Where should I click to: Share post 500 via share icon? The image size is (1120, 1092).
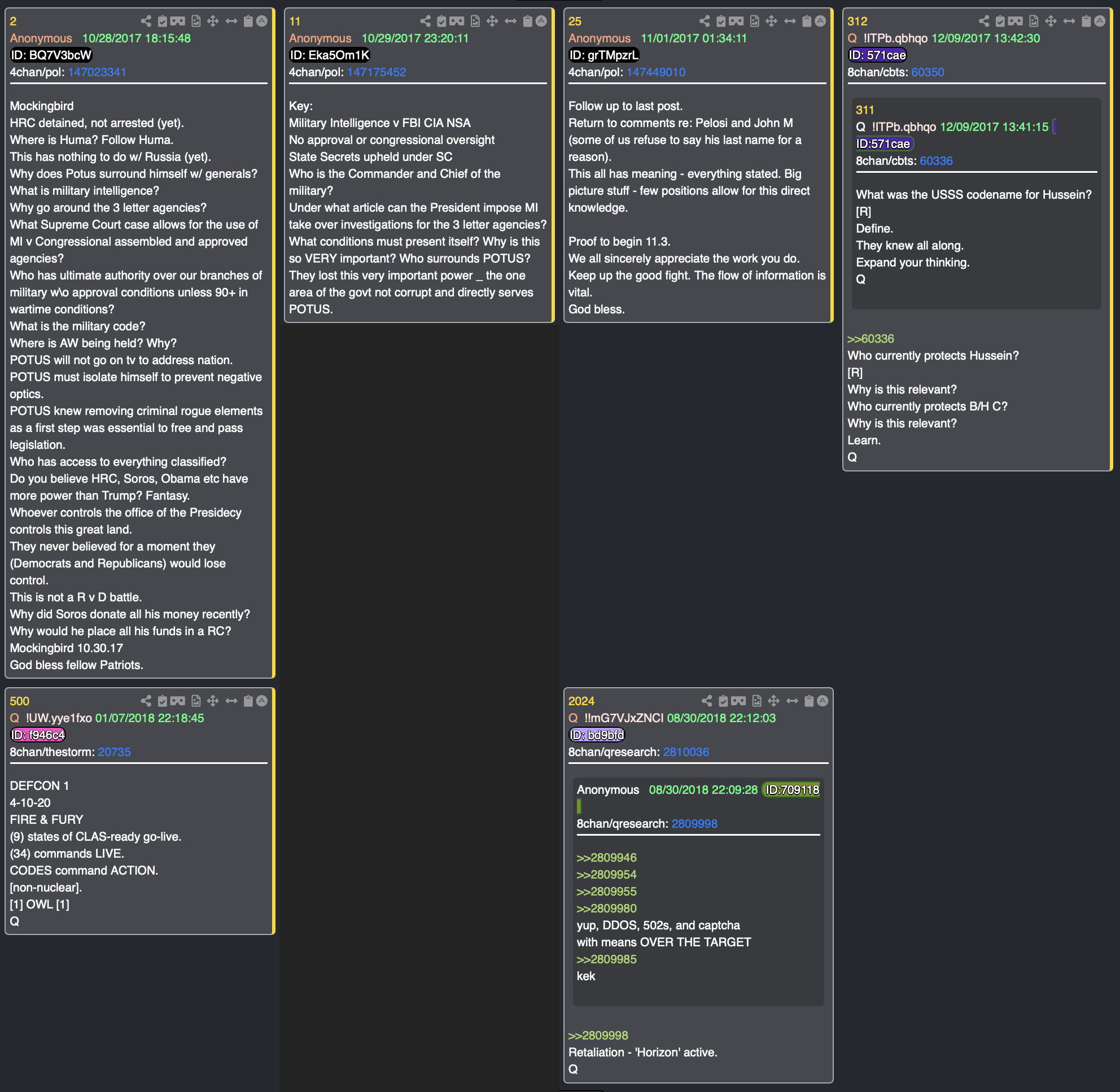(146, 701)
